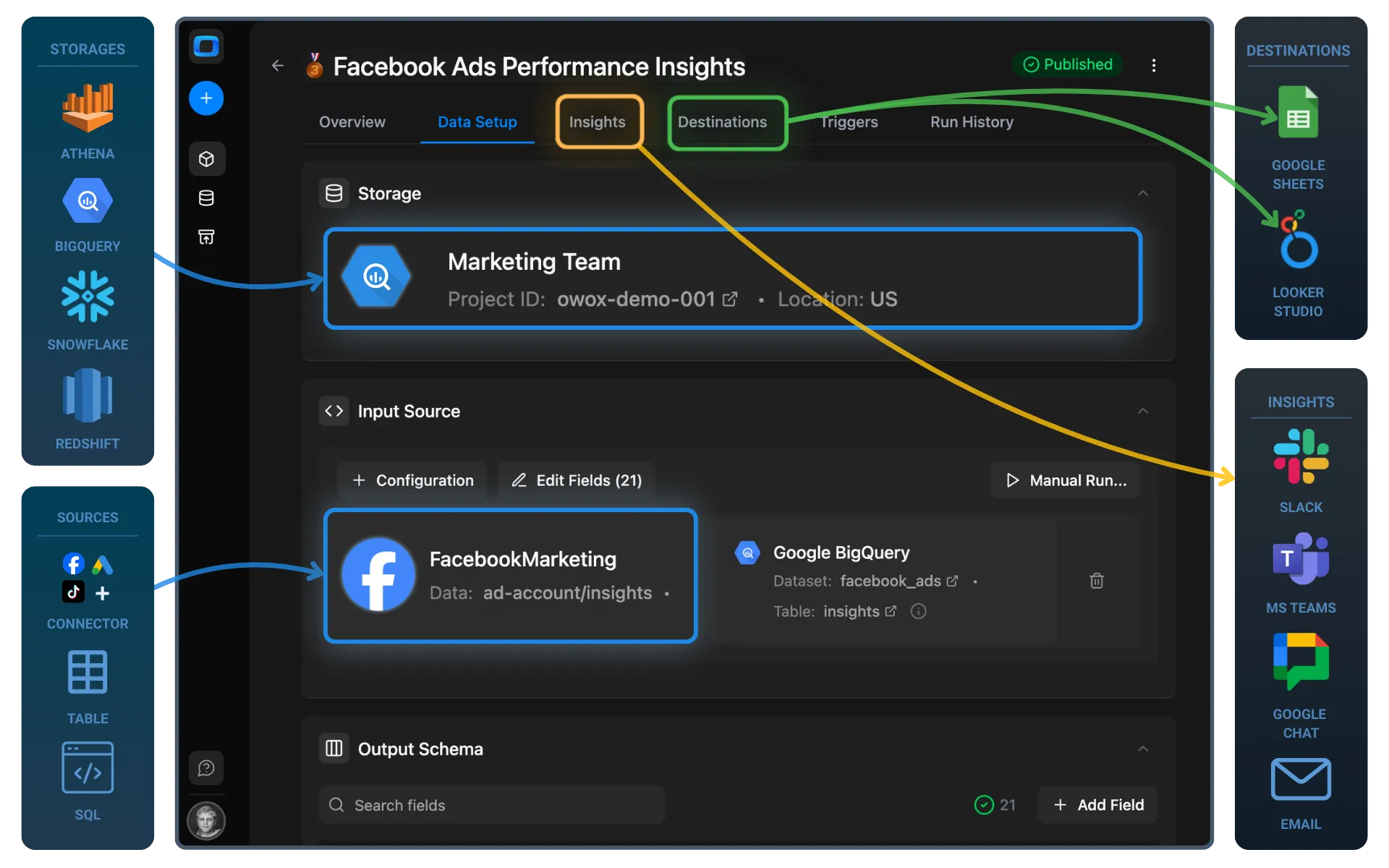This screenshot has width=1389, height=868.
Task: Collapse the Storage section
Action: click(x=1143, y=193)
